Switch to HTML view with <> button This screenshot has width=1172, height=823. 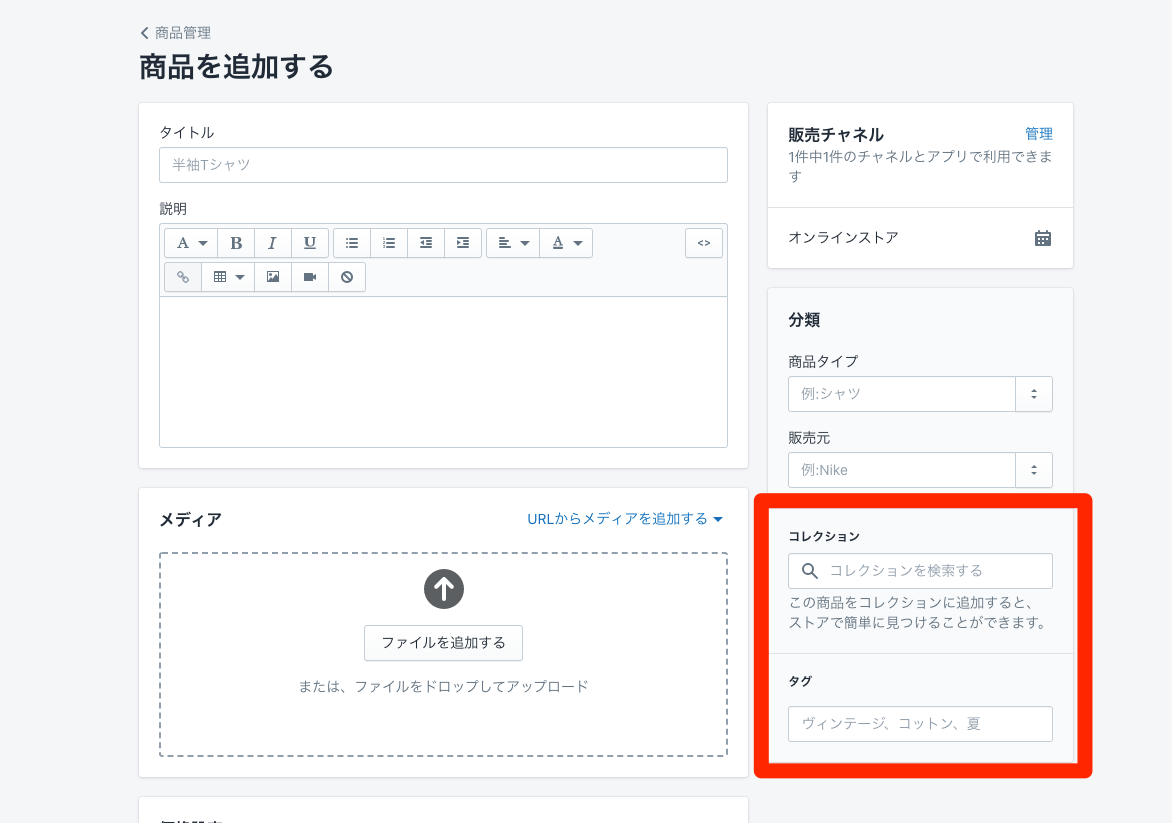click(x=704, y=243)
